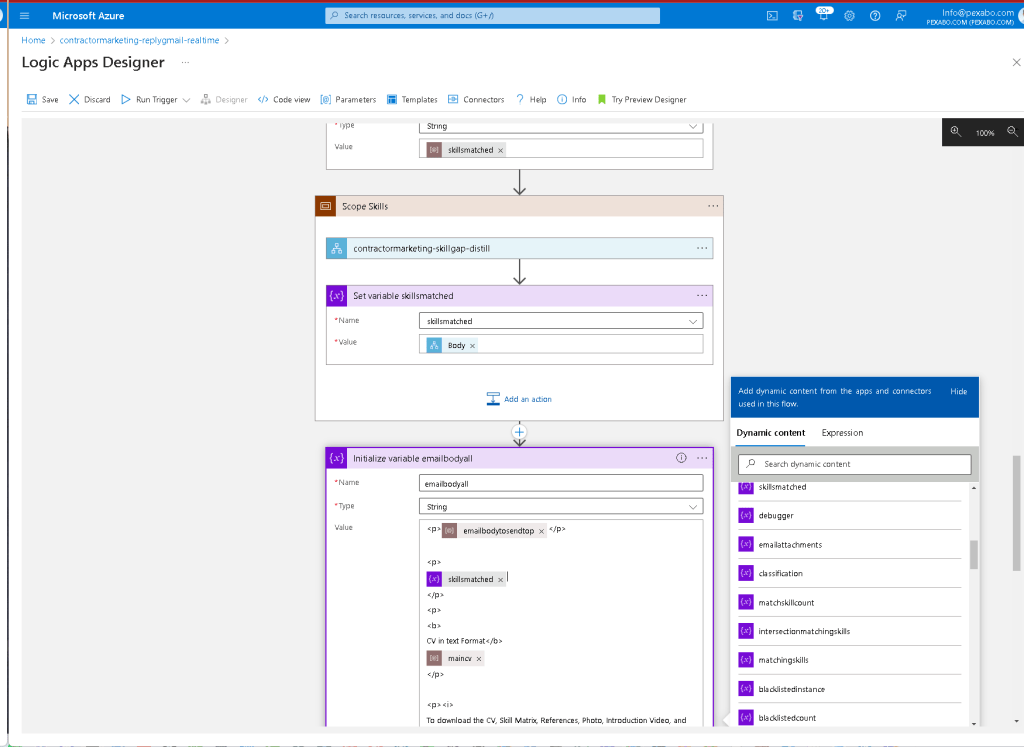The image size is (1024, 747).
Task: Remove the Body token from Value
Action: click(x=472, y=346)
